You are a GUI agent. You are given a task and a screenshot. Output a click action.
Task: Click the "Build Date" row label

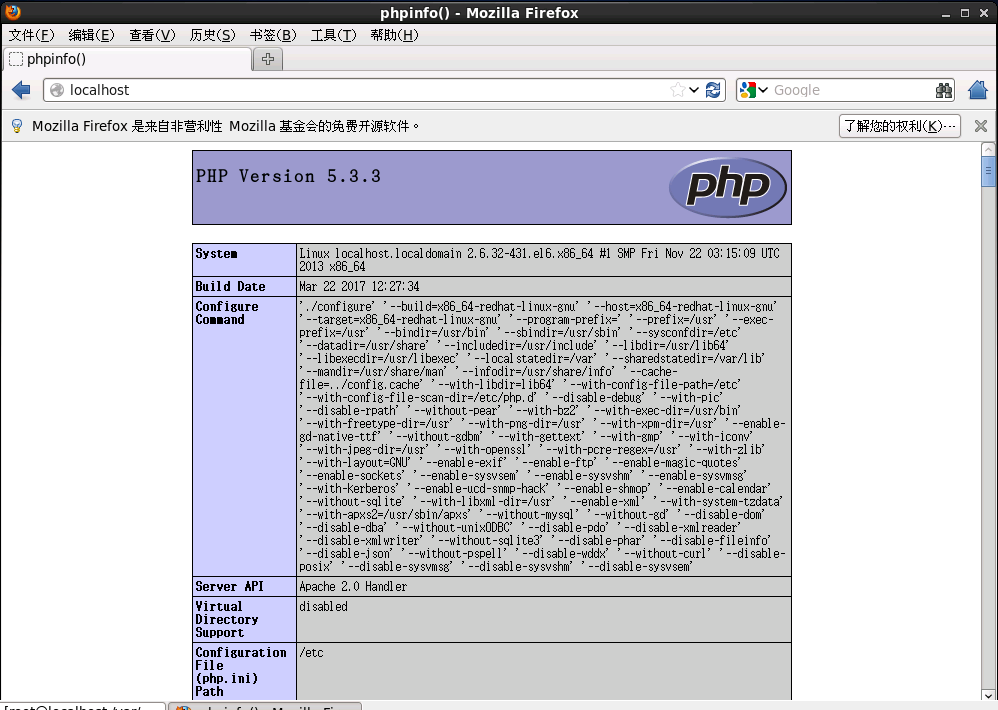tap(230, 286)
